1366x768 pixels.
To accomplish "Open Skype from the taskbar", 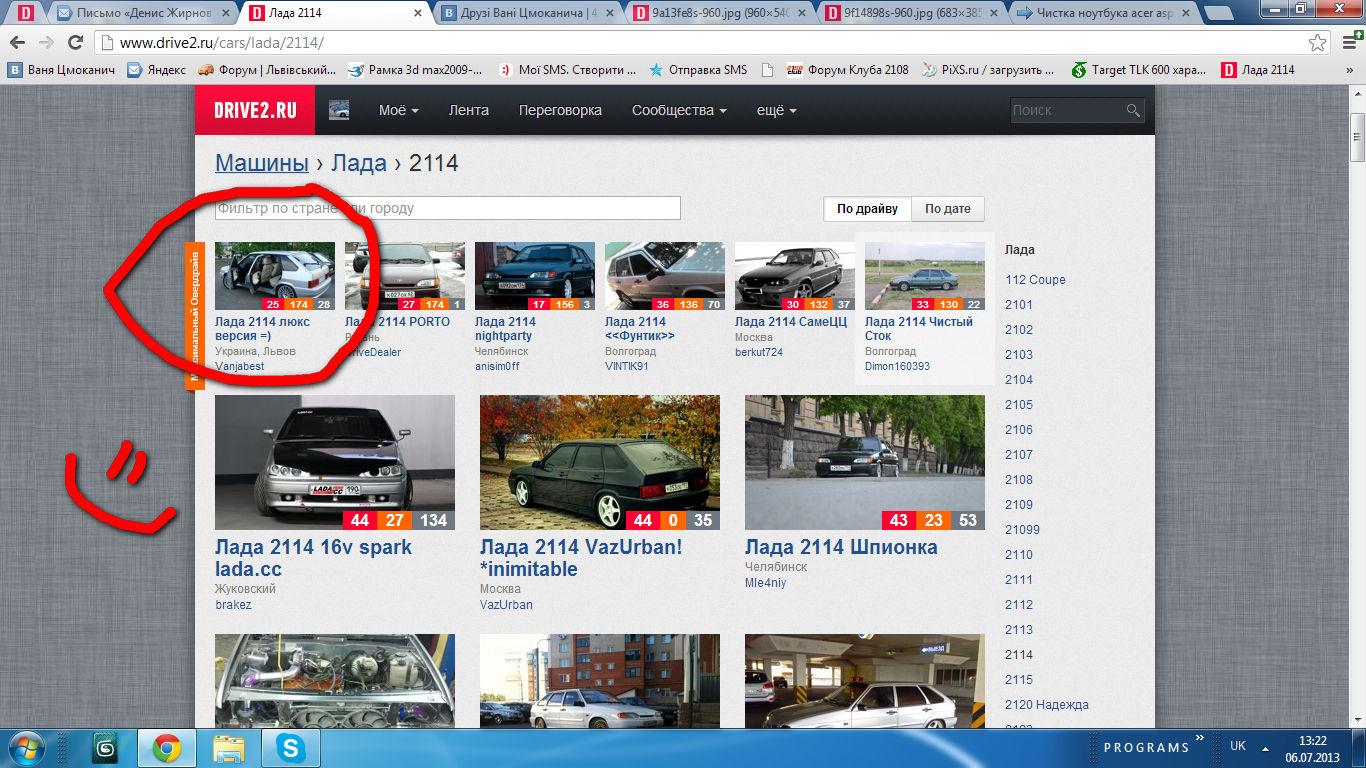I will coord(291,747).
